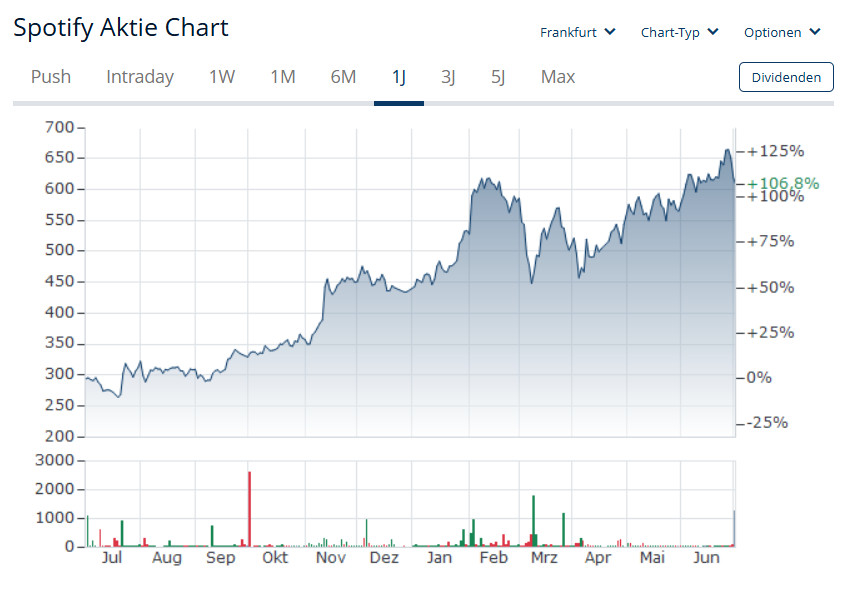Click the Feb month label
Screen dimensions: 845x591
(x=494, y=558)
